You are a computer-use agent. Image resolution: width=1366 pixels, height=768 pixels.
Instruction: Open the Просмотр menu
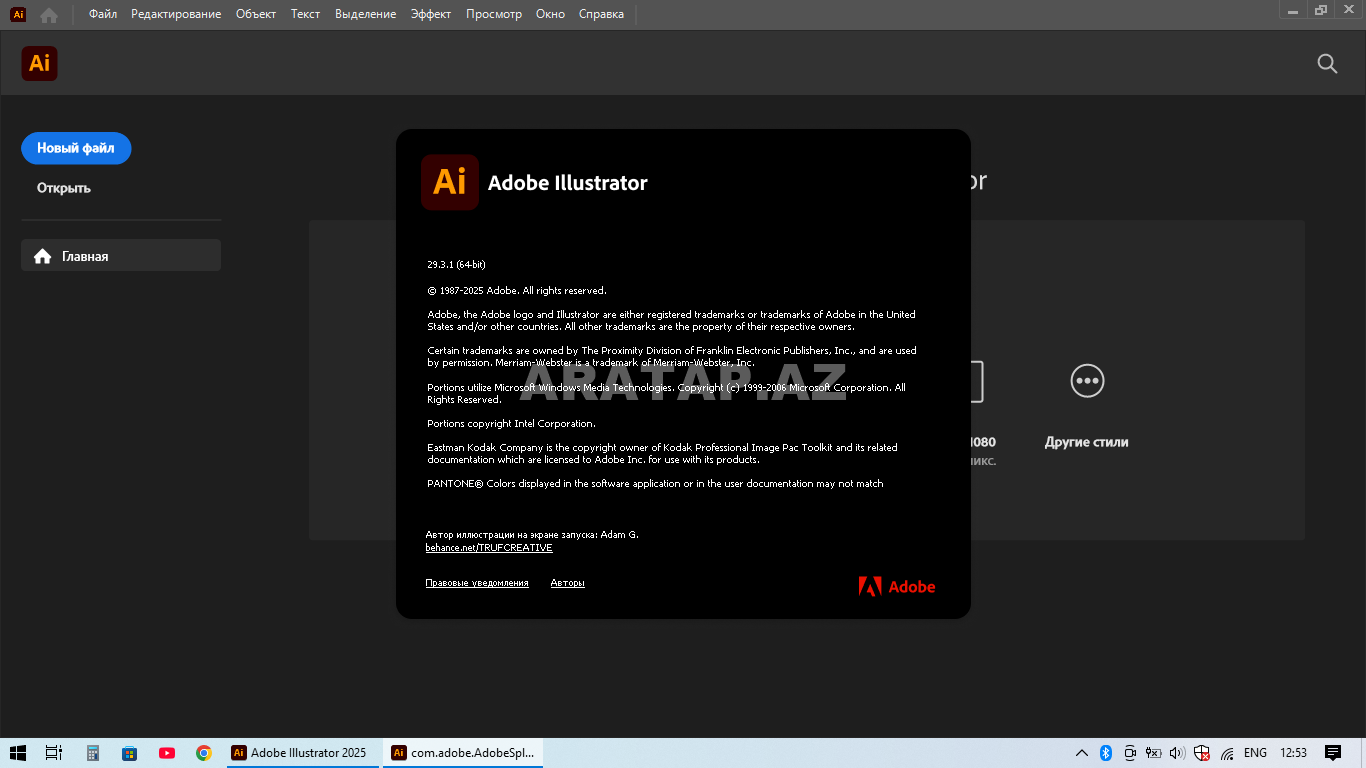[x=494, y=14]
